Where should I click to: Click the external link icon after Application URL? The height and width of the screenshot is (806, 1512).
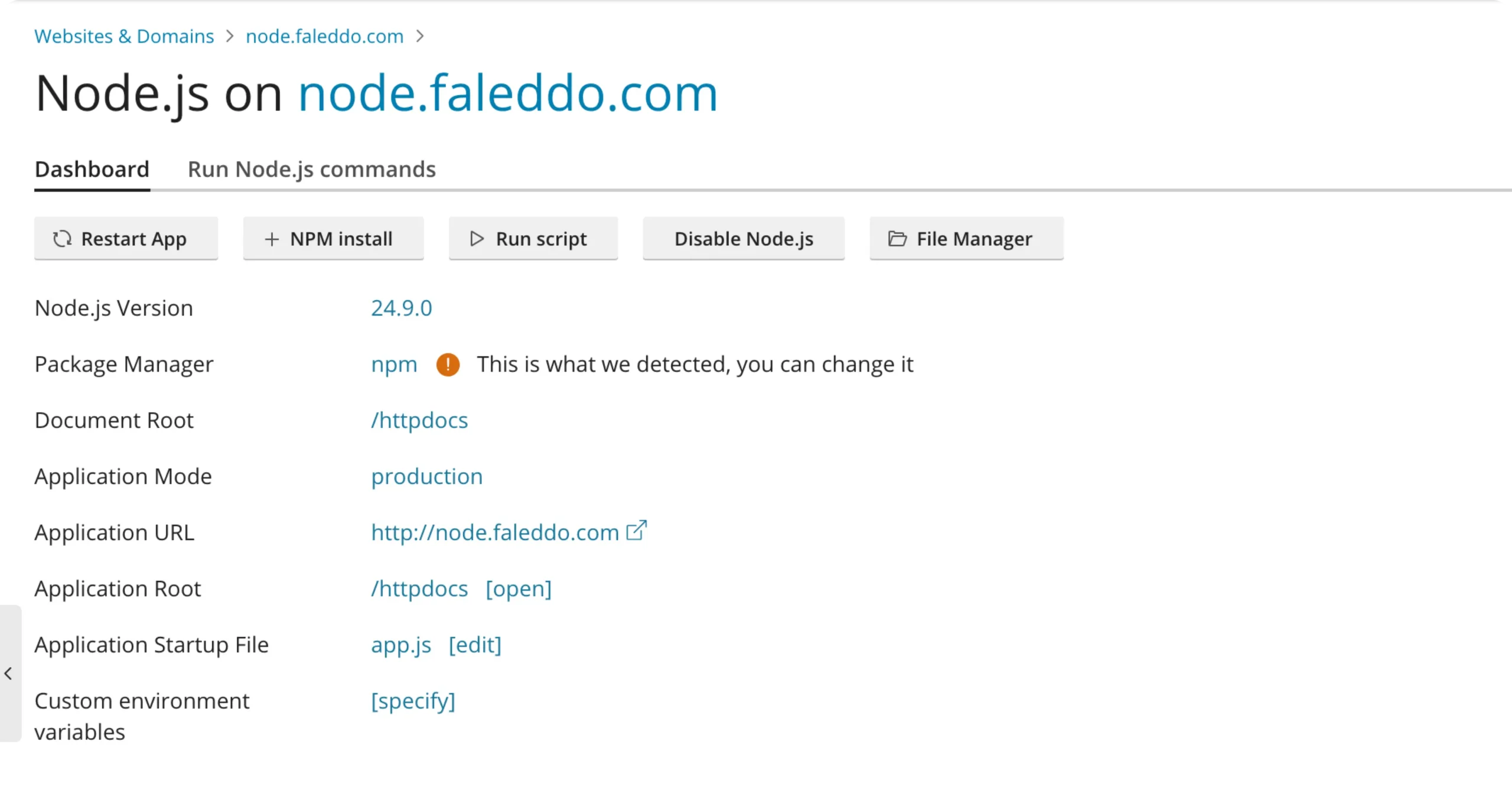click(x=636, y=531)
